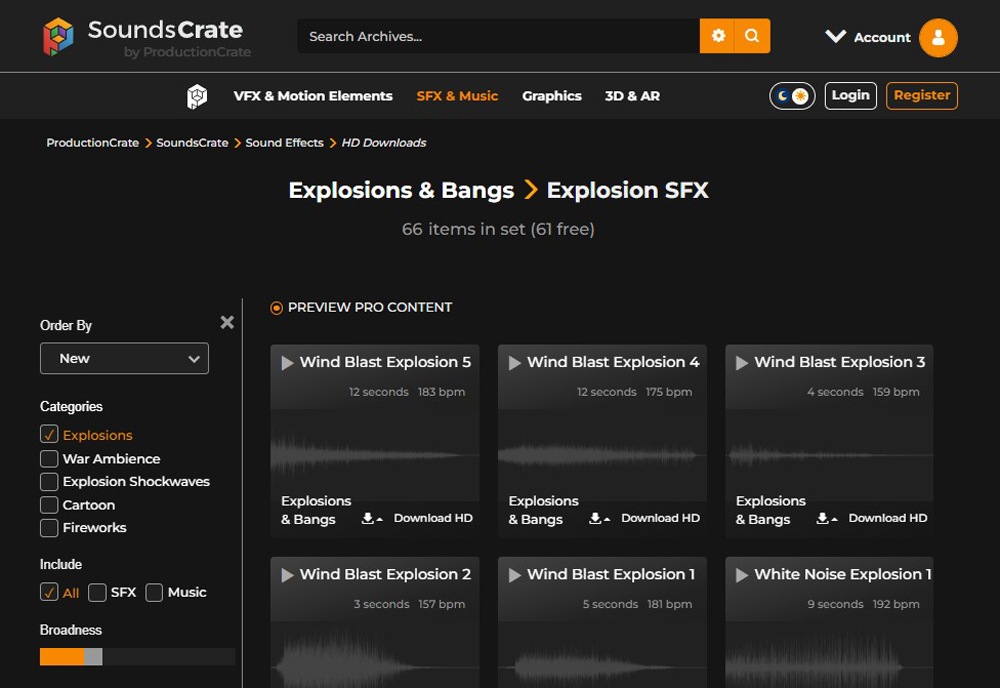Check the Fireworks category filter

(47, 528)
